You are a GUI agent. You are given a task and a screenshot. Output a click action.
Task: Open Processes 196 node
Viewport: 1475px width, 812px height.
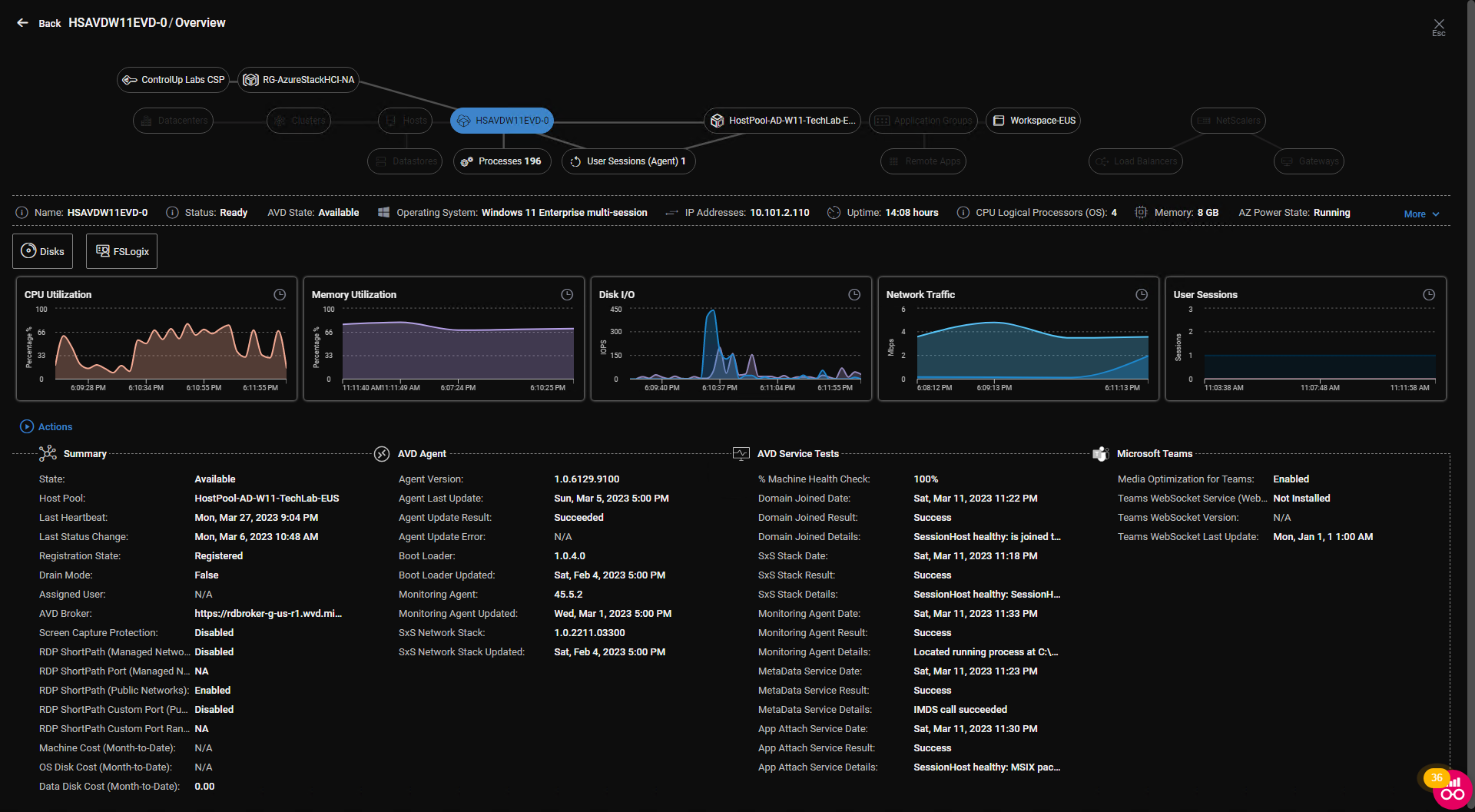tap(502, 161)
